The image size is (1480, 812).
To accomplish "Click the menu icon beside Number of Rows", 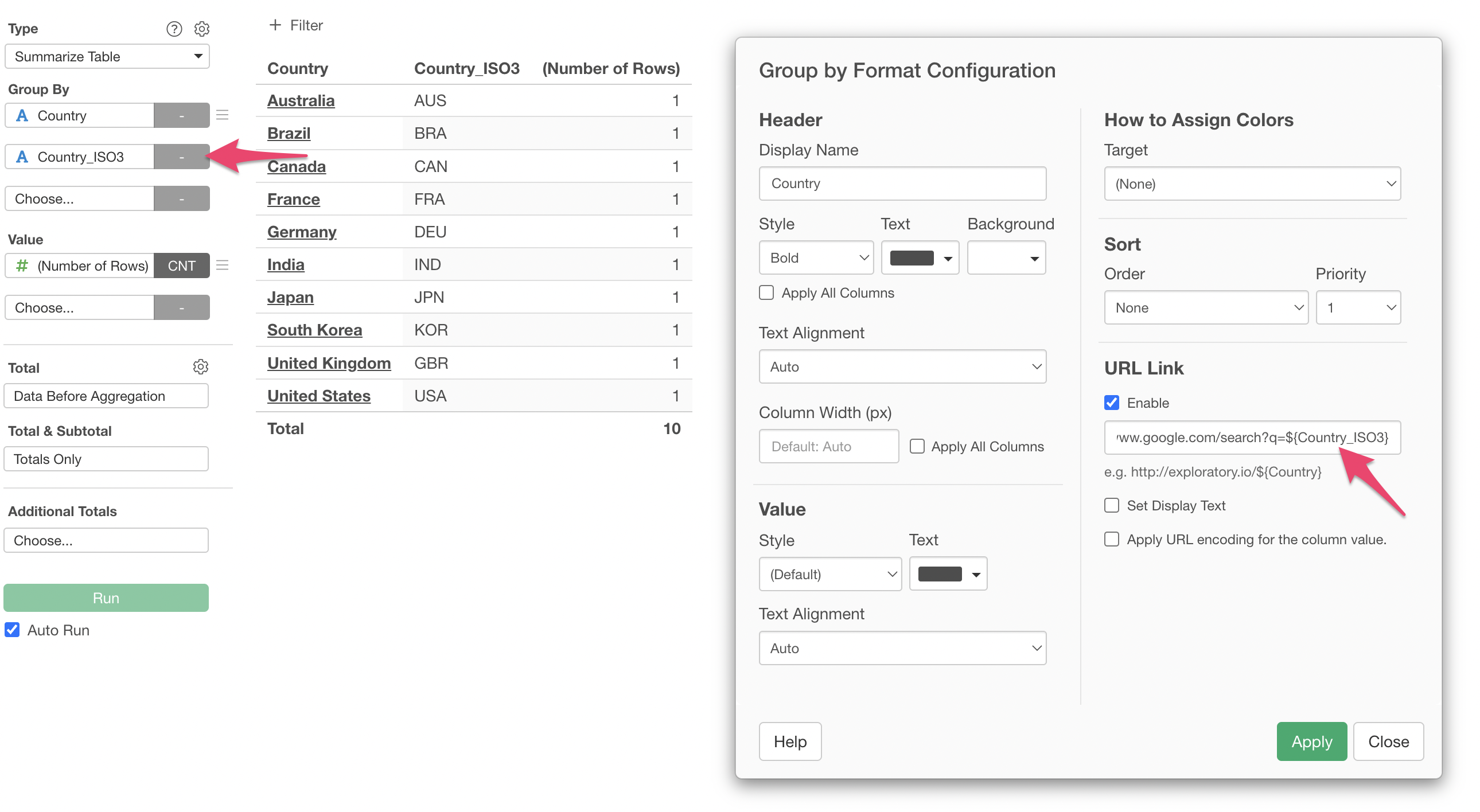I will click(x=223, y=266).
